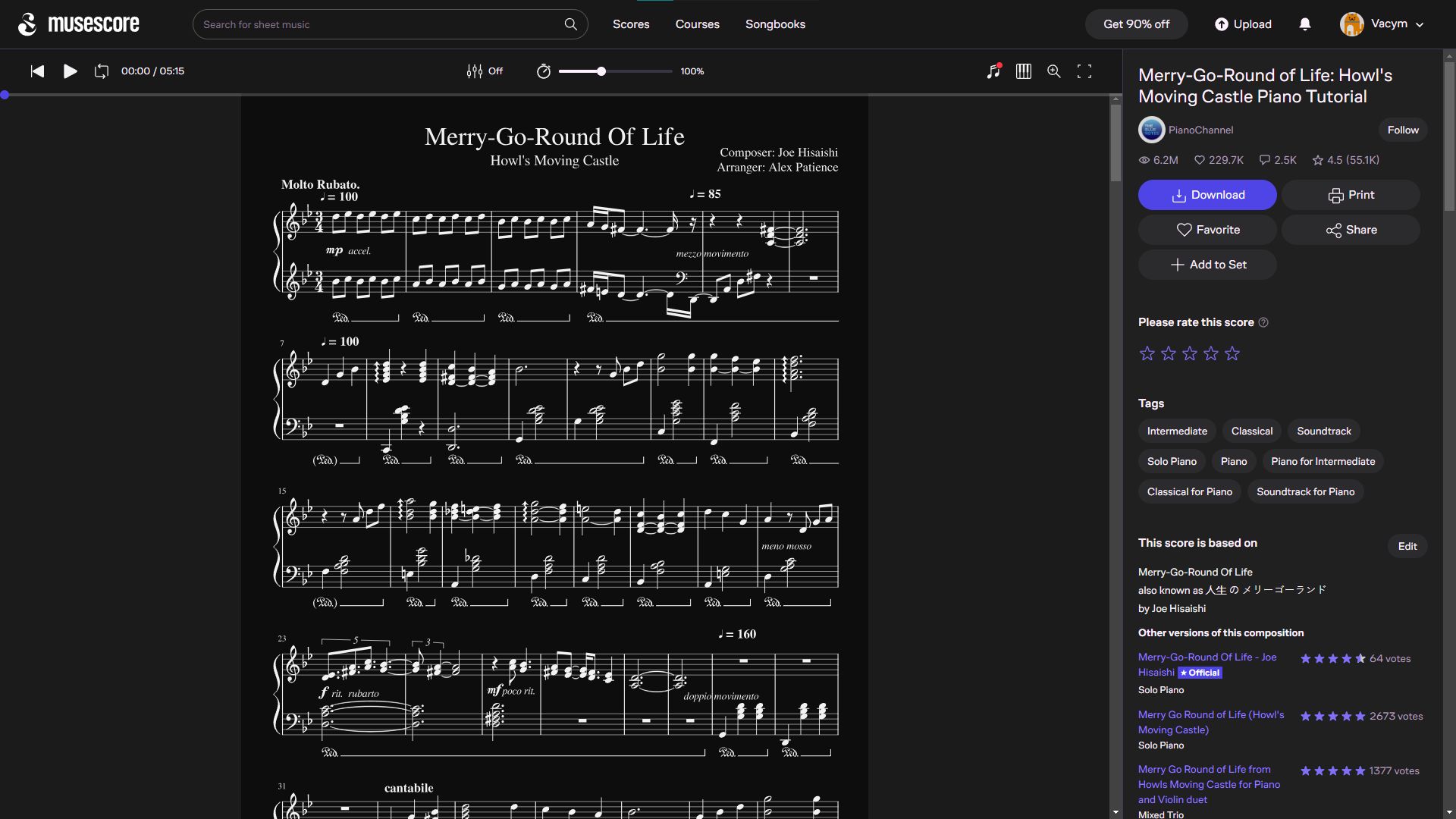Screen dimensions: 1456x819
Task: Click the notification bell icon
Action: click(1306, 24)
